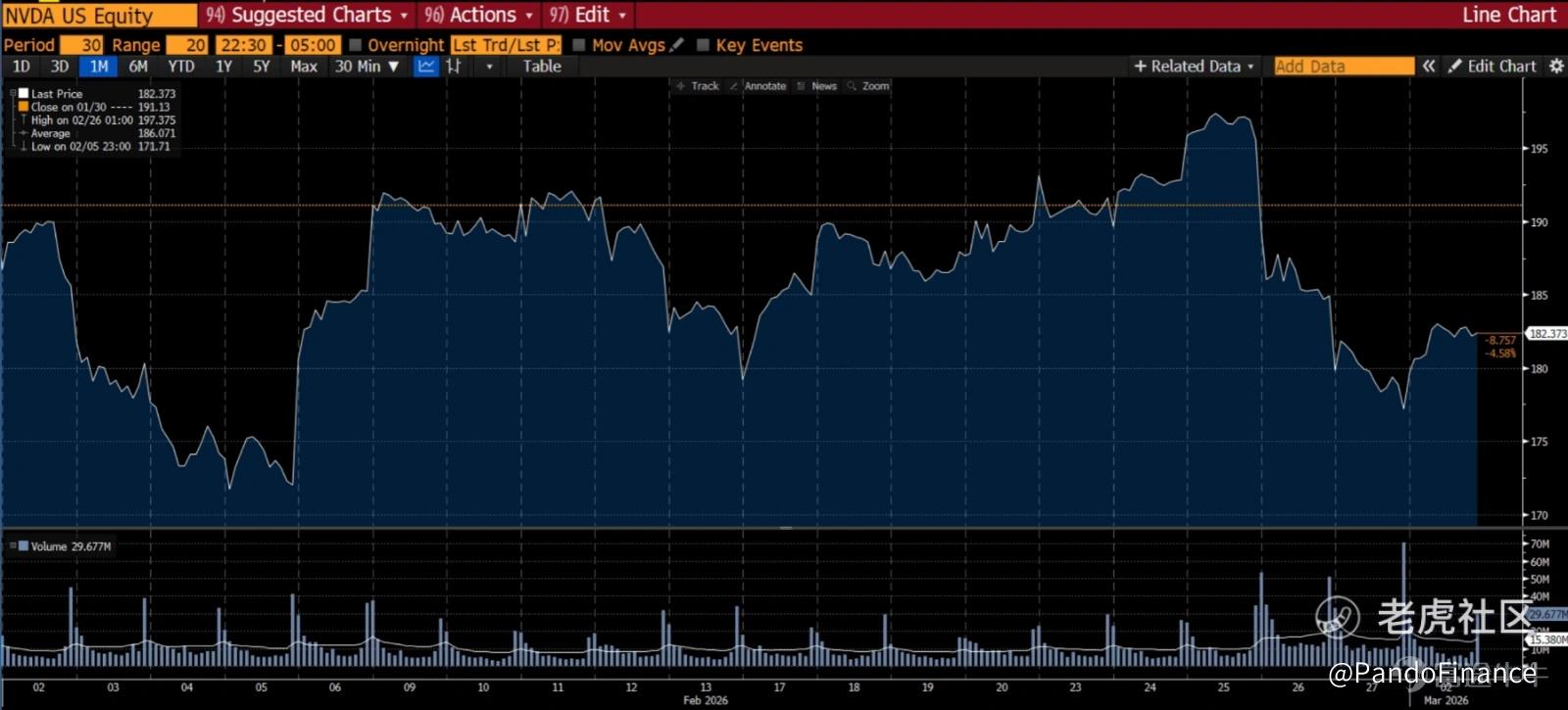Click the -8.757 change value label
The width and height of the screenshot is (1568, 710).
[1500, 340]
